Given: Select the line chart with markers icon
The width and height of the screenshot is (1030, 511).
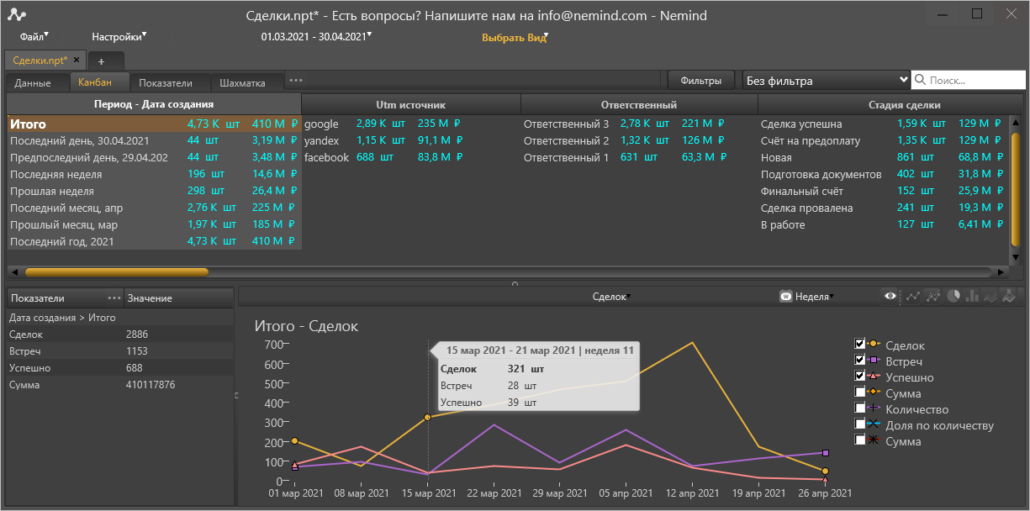Looking at the screenshot, I should click(x=932, y=296).
